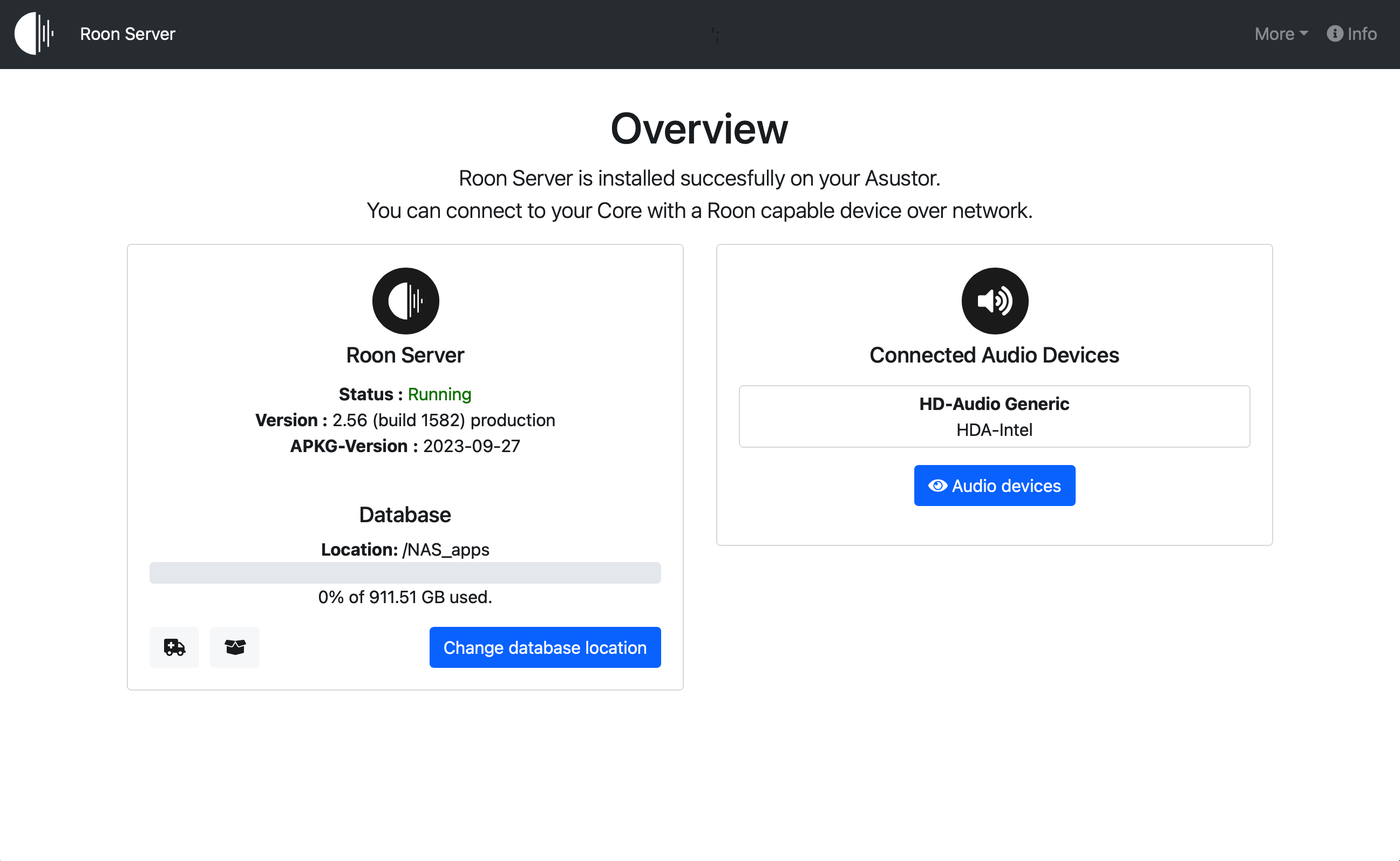Click the Roon Server navbar title
The width and height of the screenshot is (1400, 861).
coord(127,33)
